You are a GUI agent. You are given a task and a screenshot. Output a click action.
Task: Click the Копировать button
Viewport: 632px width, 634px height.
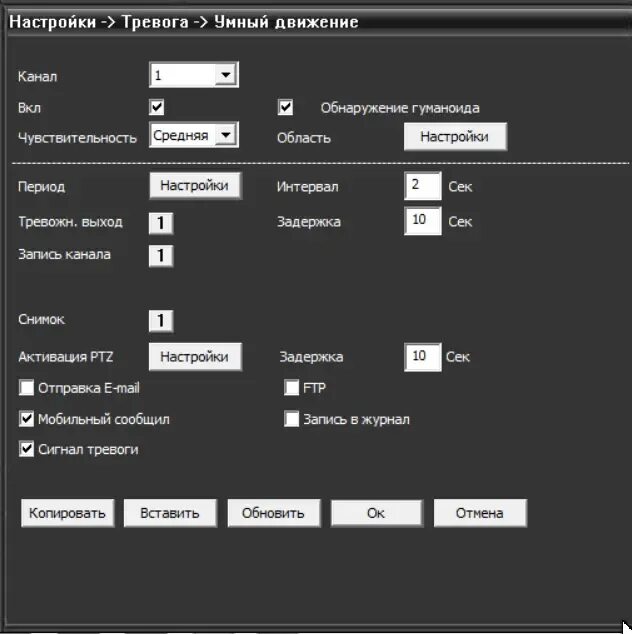pos(68,513)
